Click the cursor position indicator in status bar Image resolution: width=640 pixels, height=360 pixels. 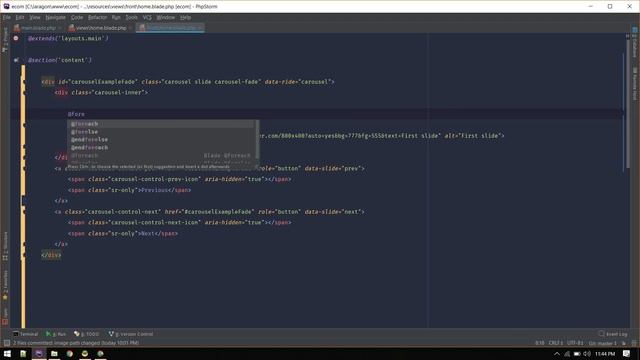540,343
